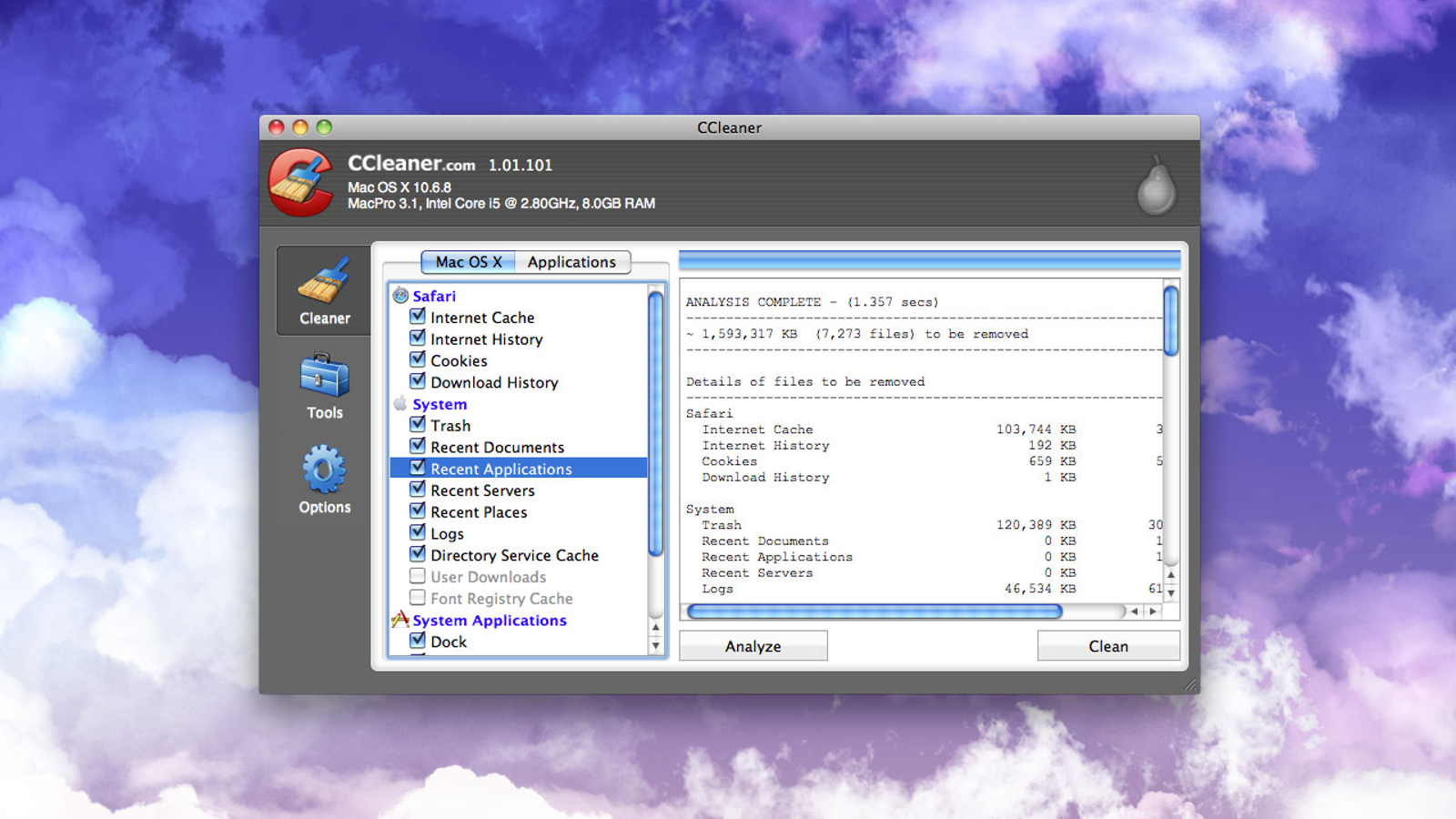
Task: Click 'ANALYSIS COMPLETE' line in results
Action: (813, 302)
